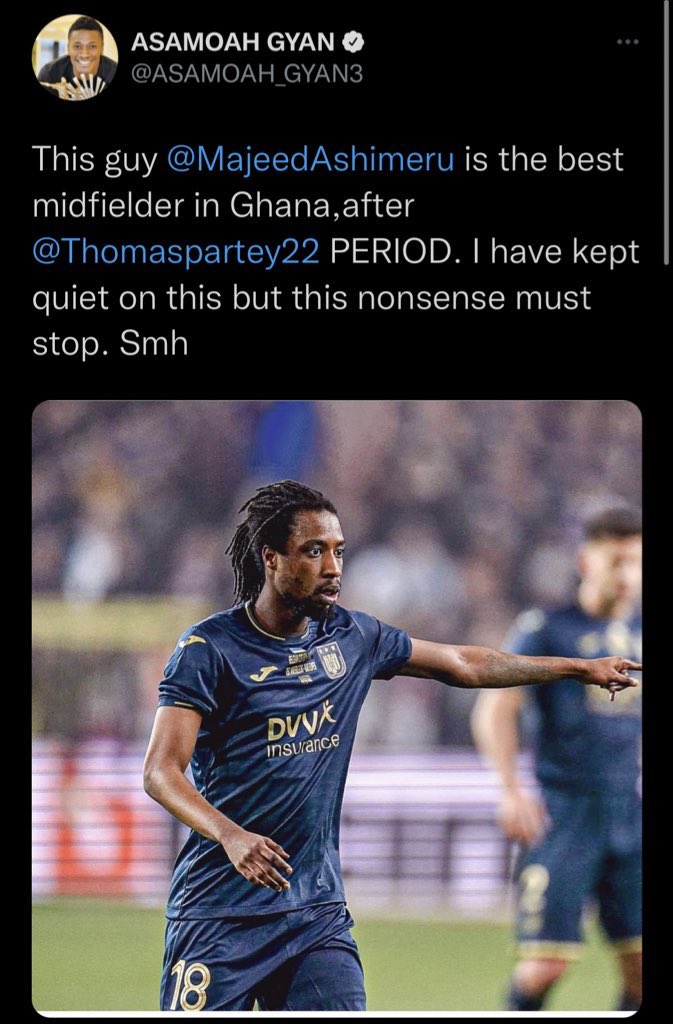Image resolution: width=673 pixels, height=1024 pixels.
Task: Click the word Smh ending the tweet
Action: [153, 344]
